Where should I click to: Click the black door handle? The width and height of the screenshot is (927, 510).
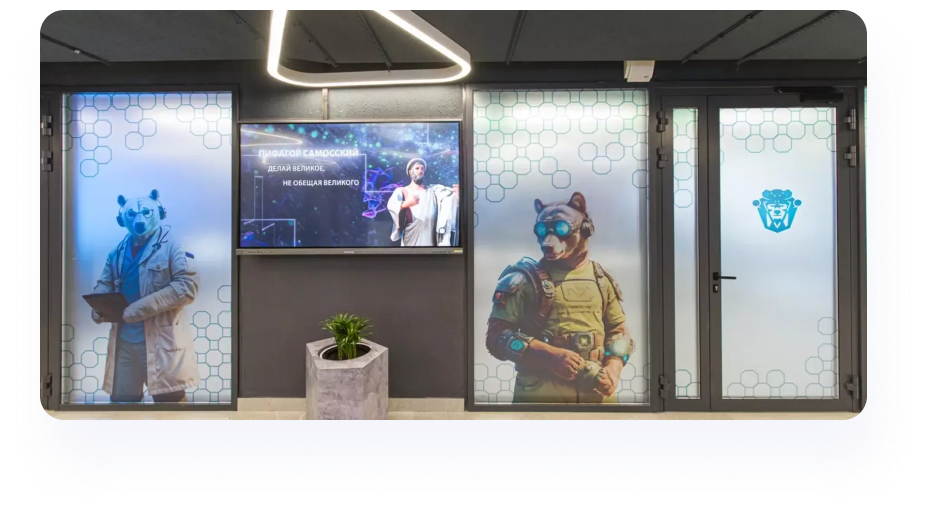pyautogui.click(x=722, y=276)
